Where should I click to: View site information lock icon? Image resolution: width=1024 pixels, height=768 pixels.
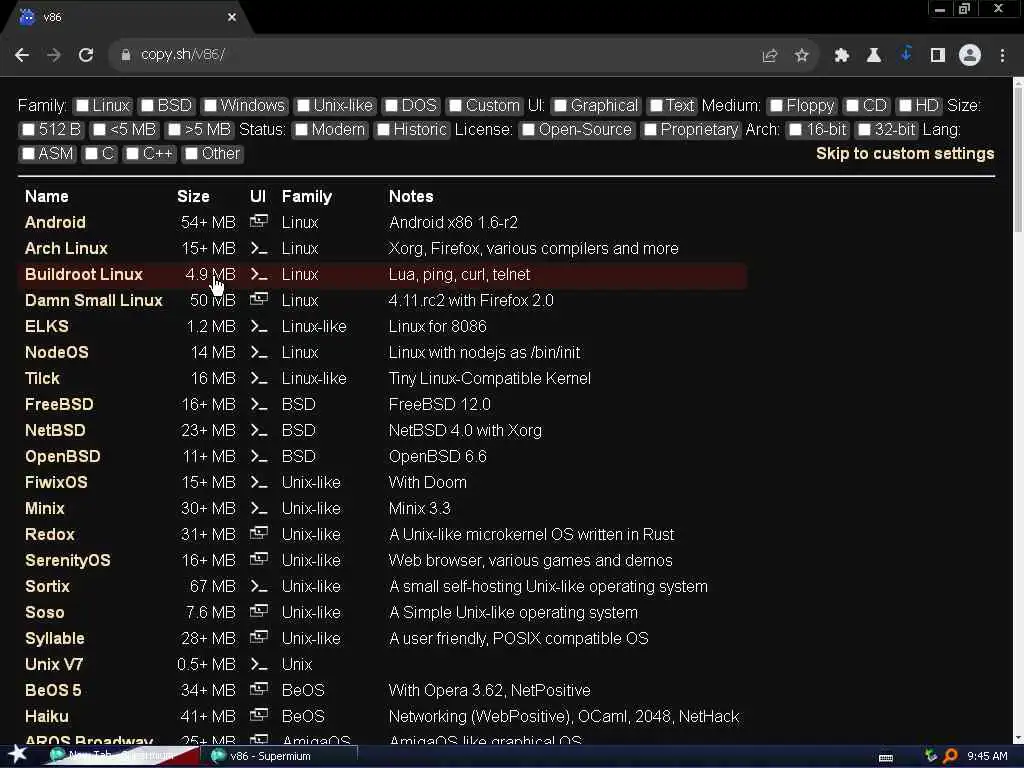point(126,56)
